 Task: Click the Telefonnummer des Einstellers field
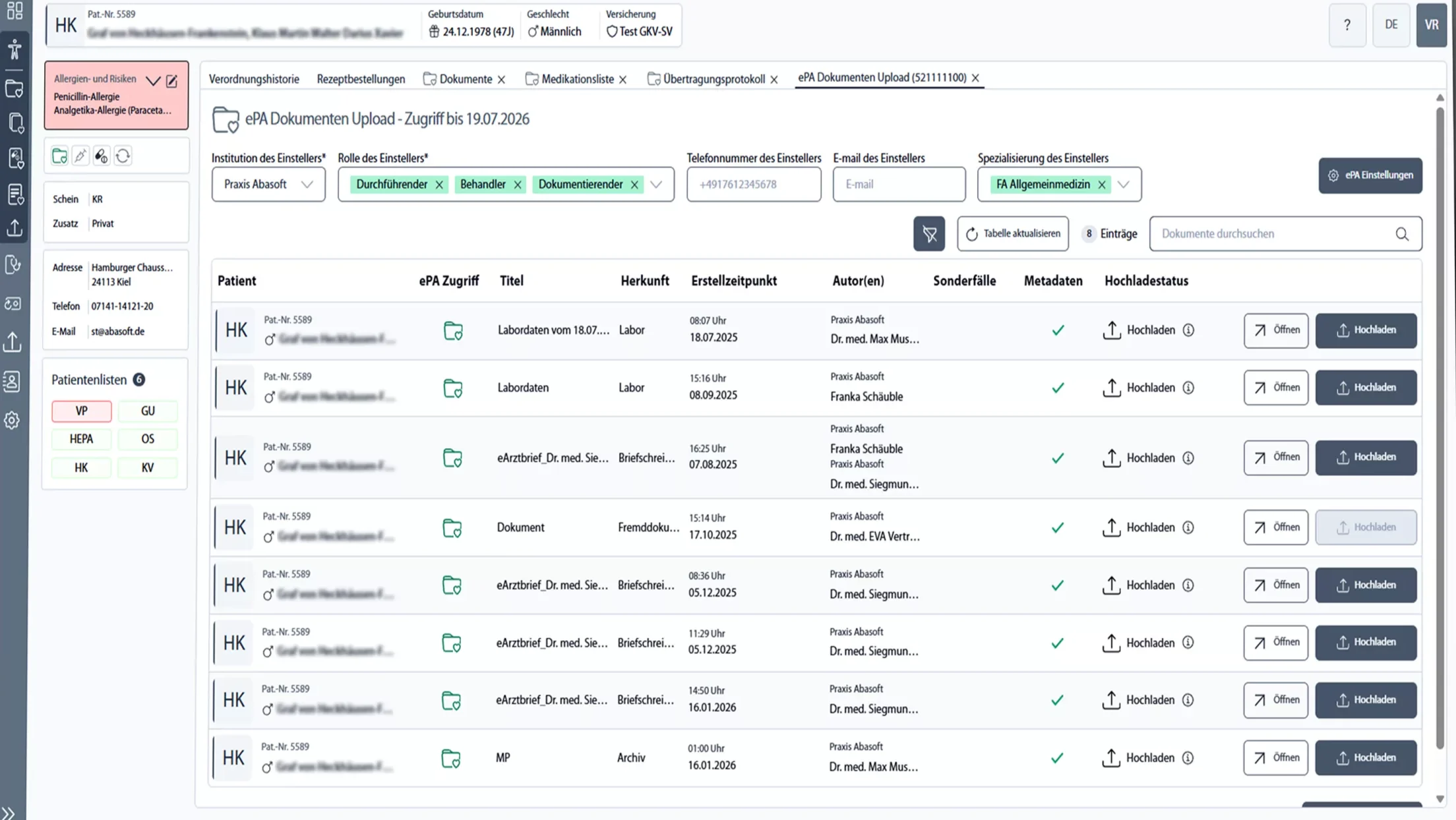pos(754,185)
